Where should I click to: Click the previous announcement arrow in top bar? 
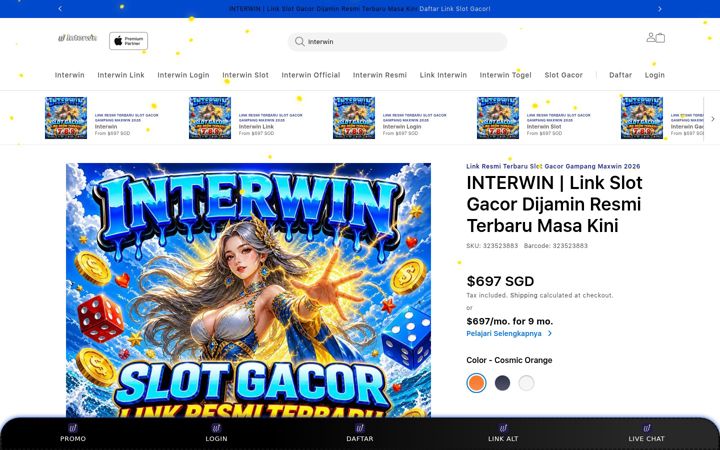60,9
